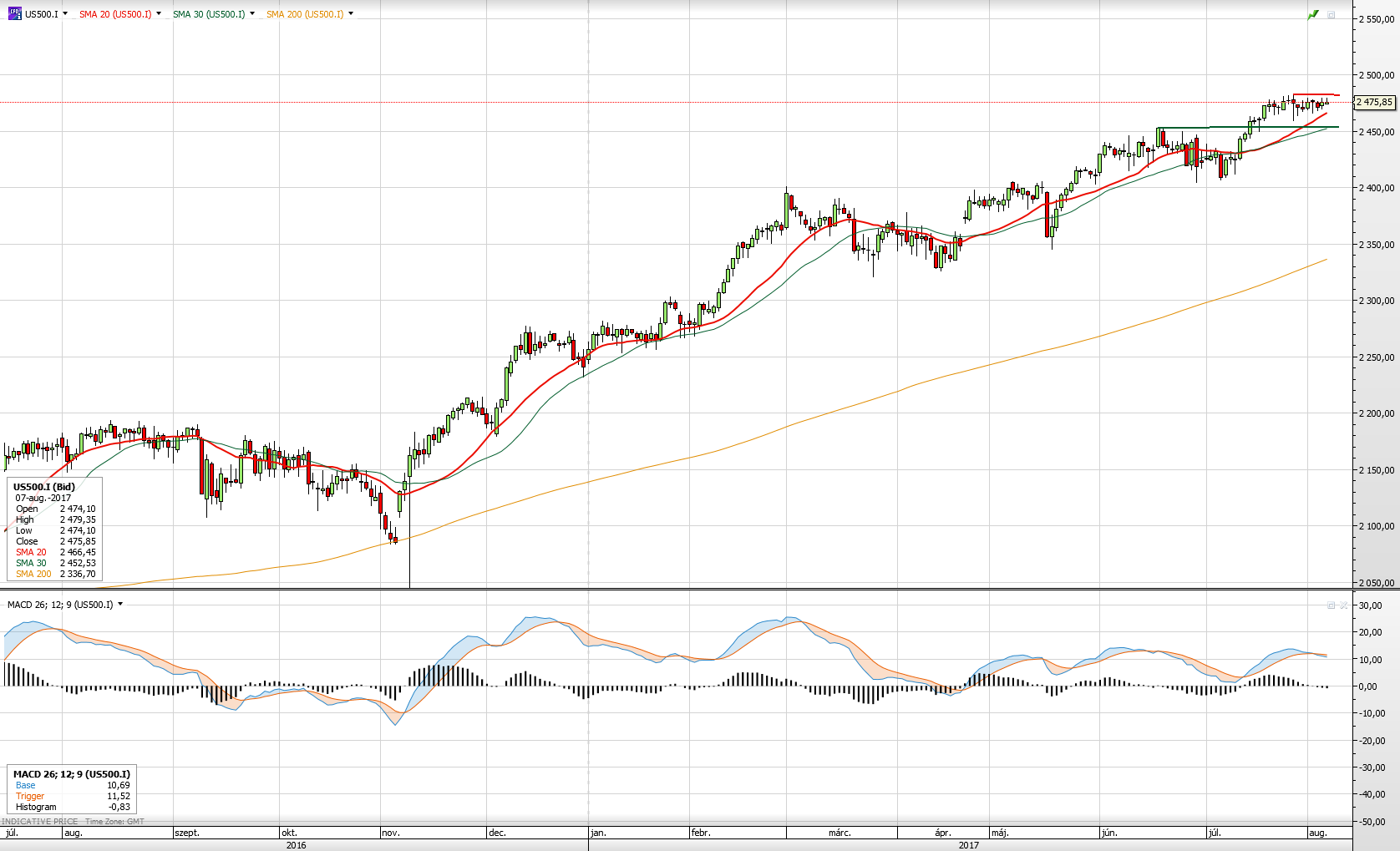Click the jan. month label on time axis
This screenshot has width=1400, height=851.
(598, 833)
